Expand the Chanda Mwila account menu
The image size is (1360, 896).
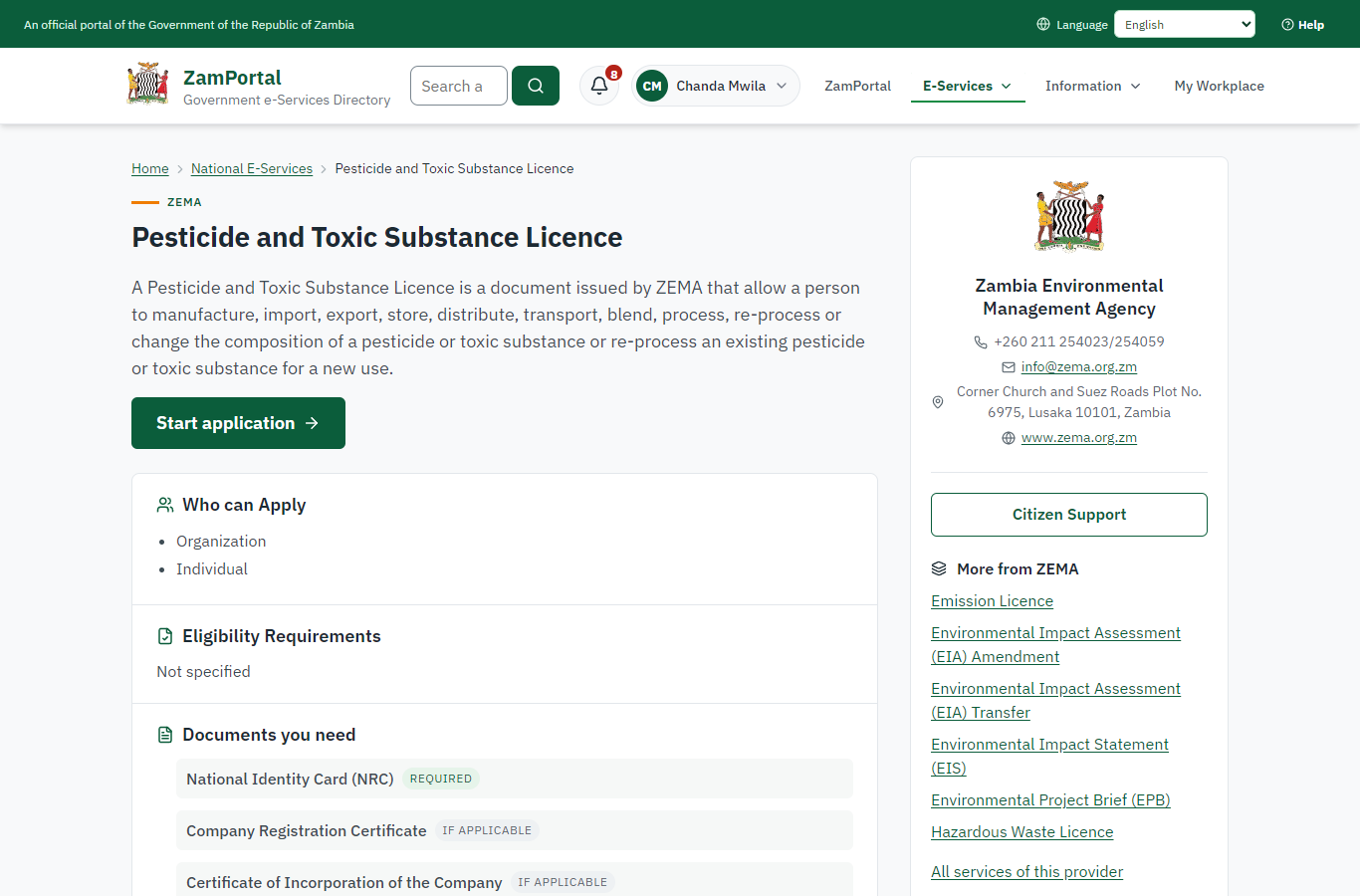[716, 86]
